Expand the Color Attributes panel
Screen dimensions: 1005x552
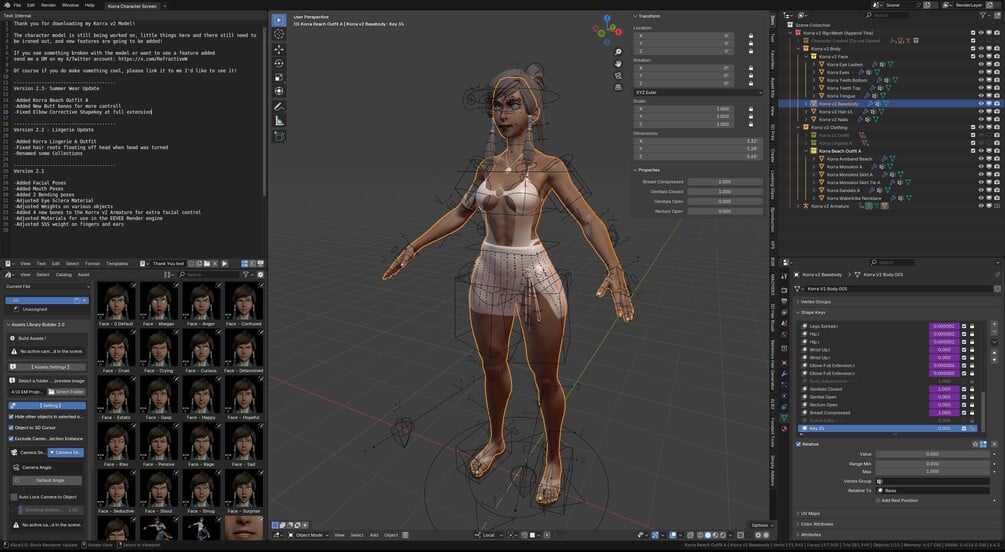pyautogui.click(x=817, y=524)
